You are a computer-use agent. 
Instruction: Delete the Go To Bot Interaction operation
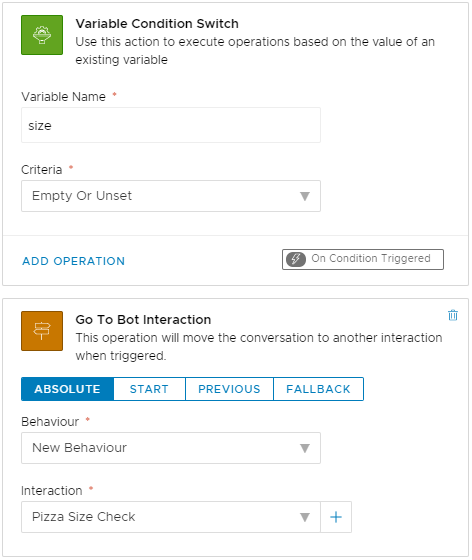[x=453, y=315]
